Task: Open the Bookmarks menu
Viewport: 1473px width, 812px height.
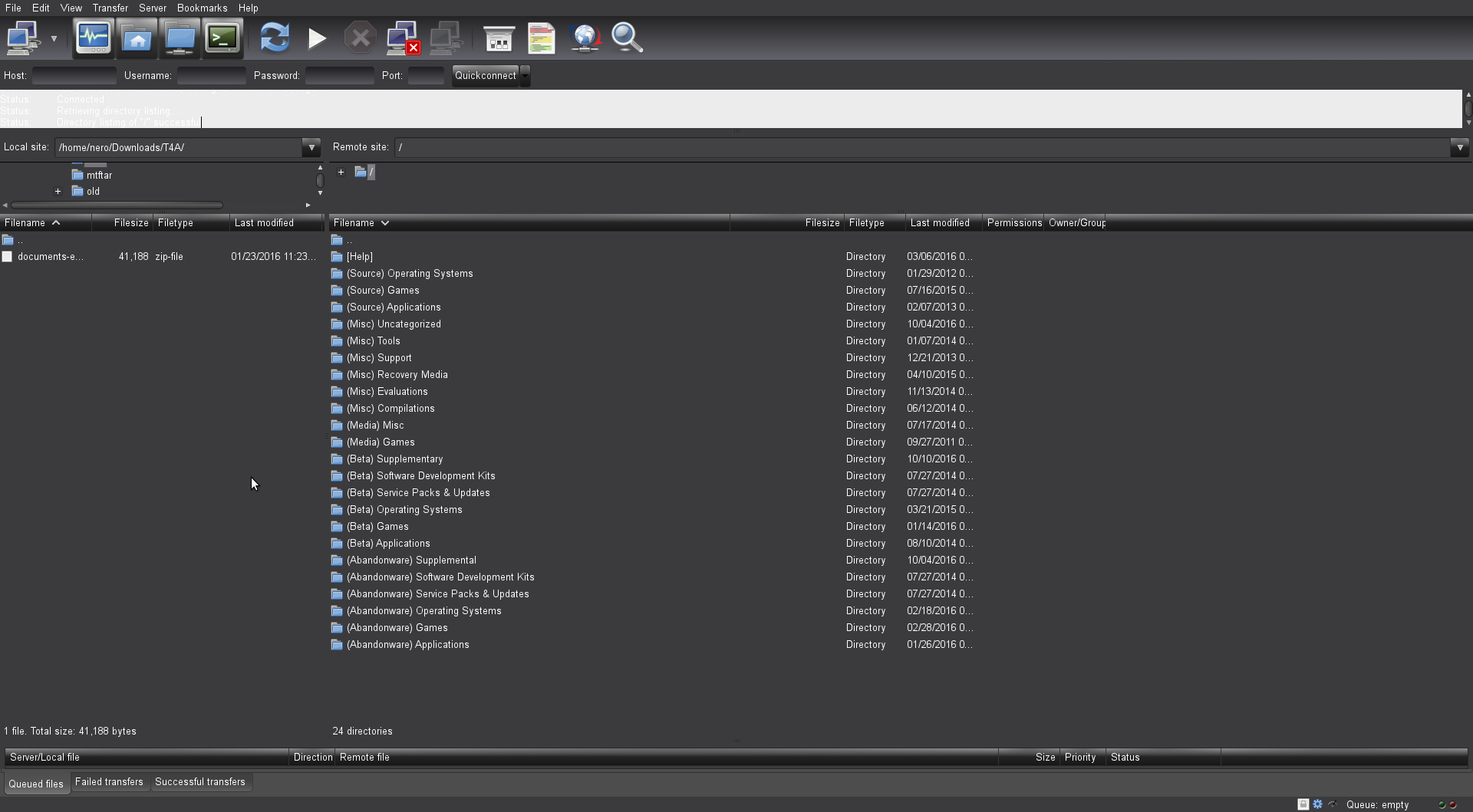Action: [202, 8]
